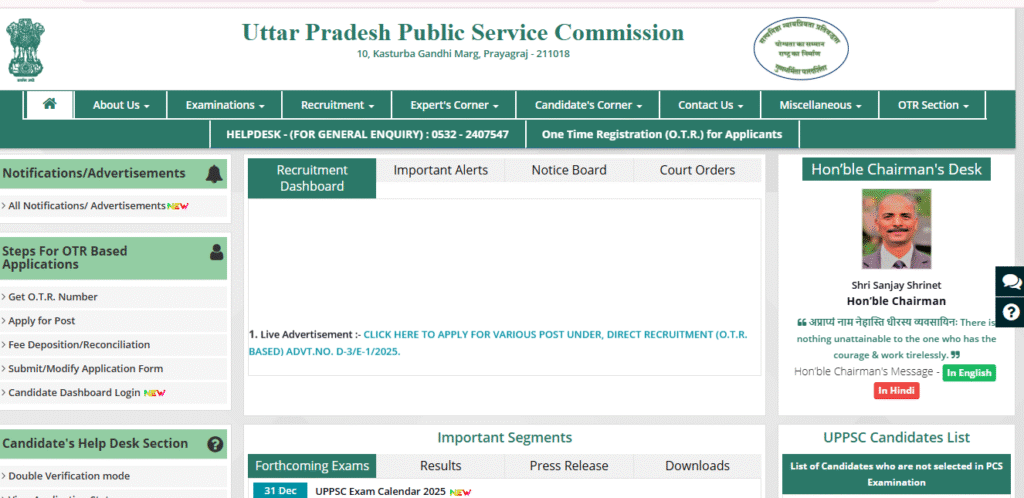Click the question mark icon in Help Desk Section

click(x=215, y=444)
